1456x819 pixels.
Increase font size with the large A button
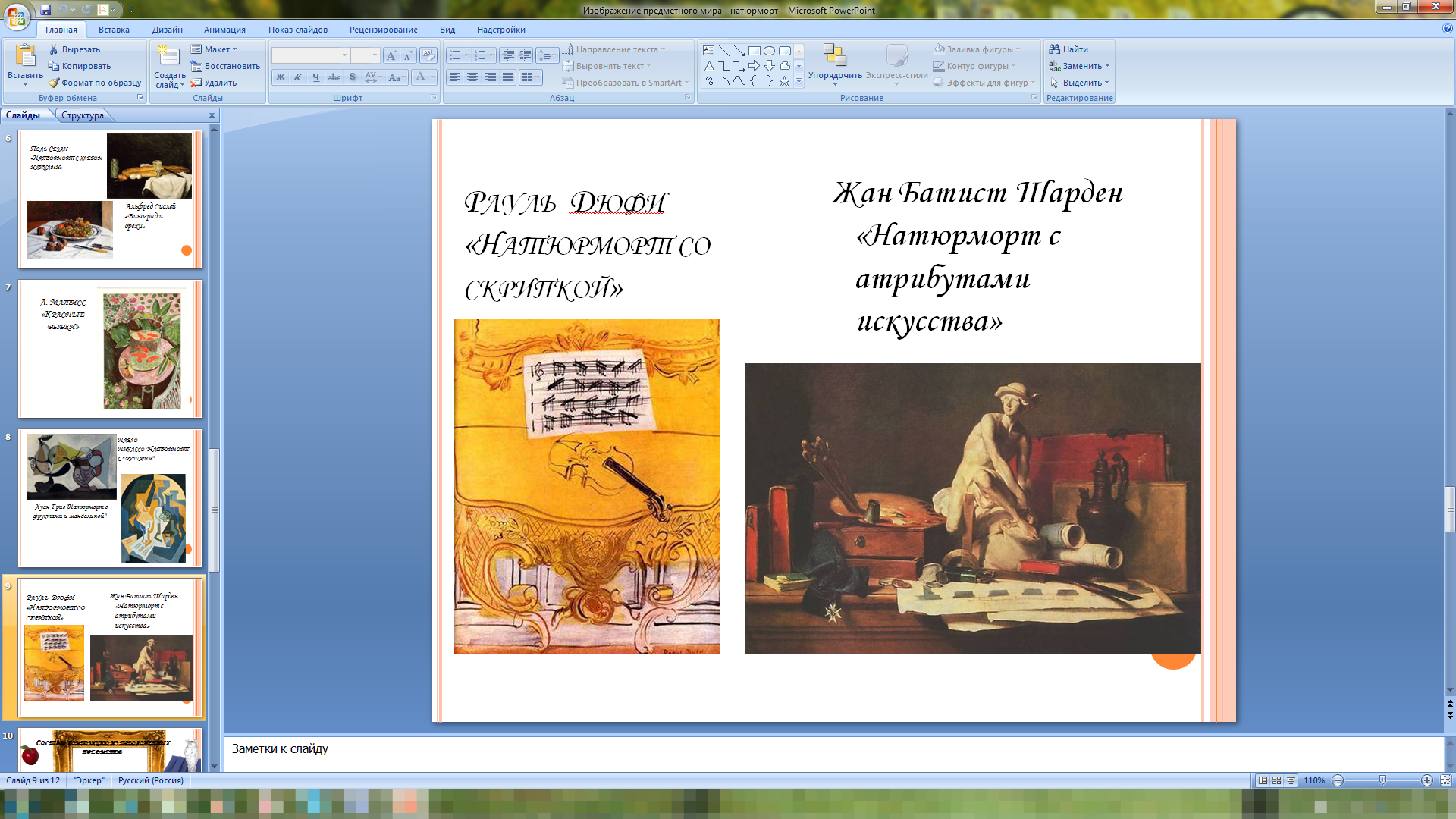click(391, 55)
